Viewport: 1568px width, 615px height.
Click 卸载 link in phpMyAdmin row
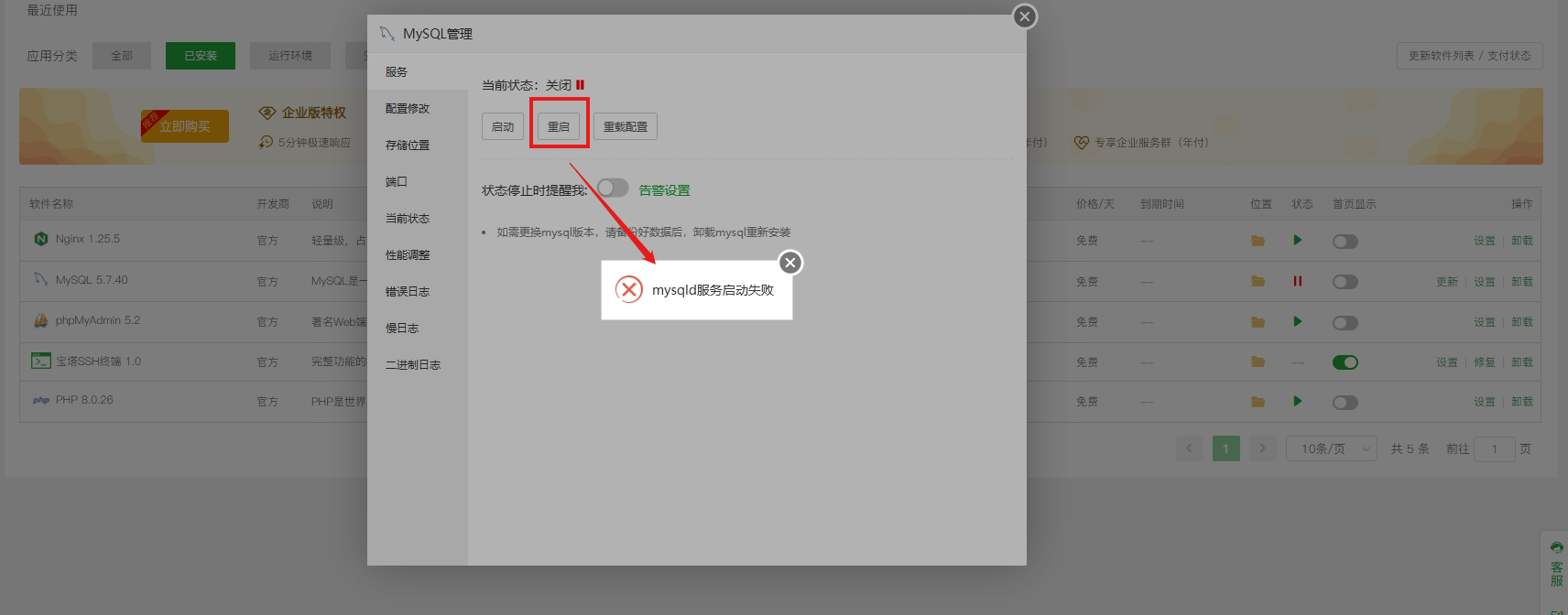(1522, 322)
